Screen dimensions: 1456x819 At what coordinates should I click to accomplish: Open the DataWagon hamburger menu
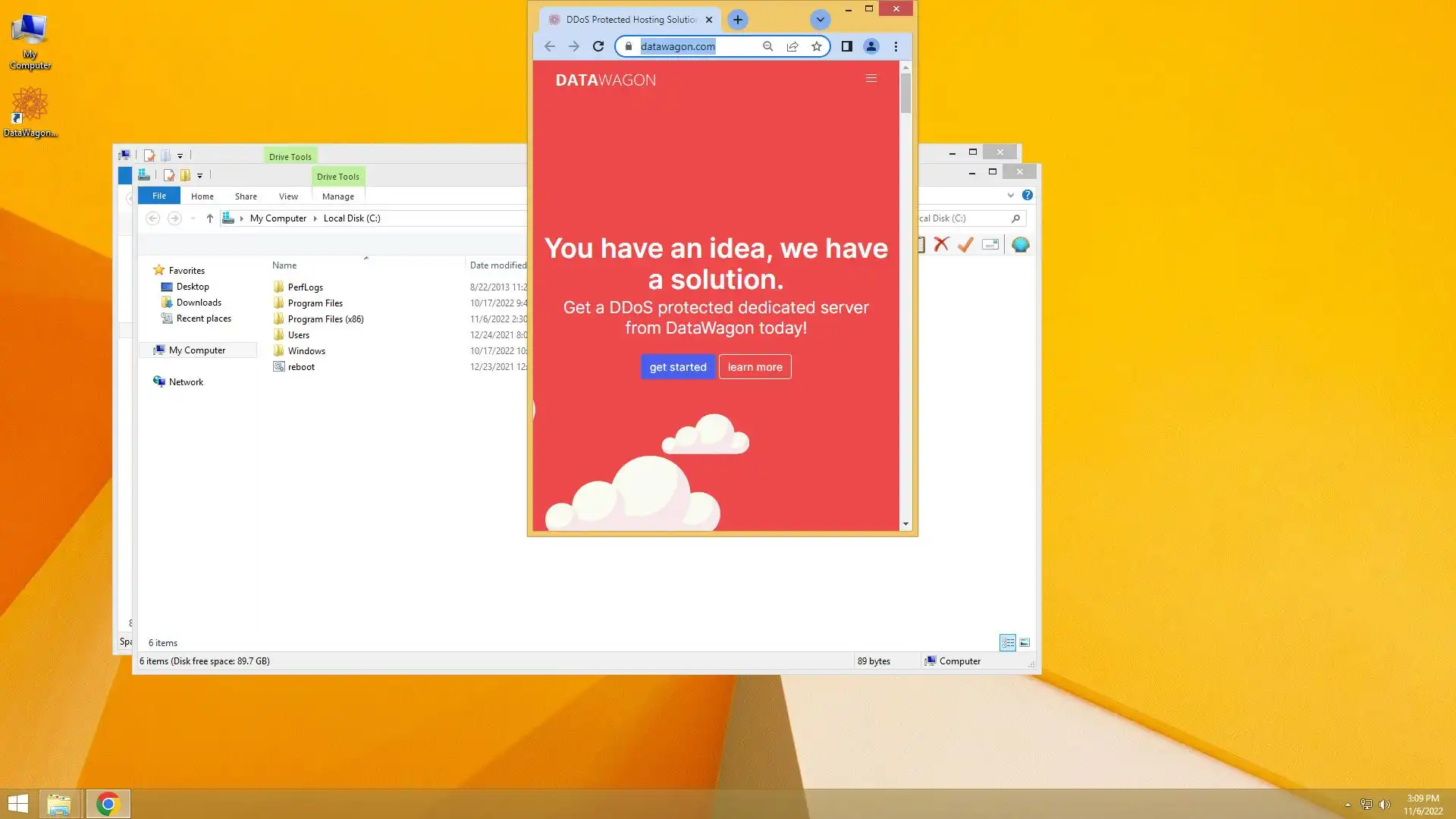[x=871, y=78]
